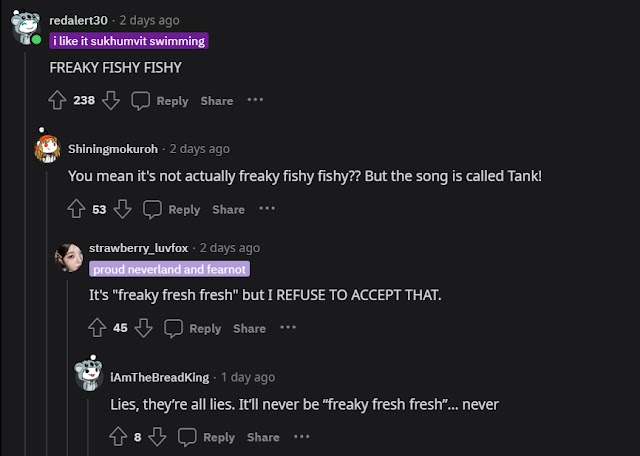Open more options on redalert30's comment
Viewport: 640px width, 456px height.
click(x=255, y=100)
